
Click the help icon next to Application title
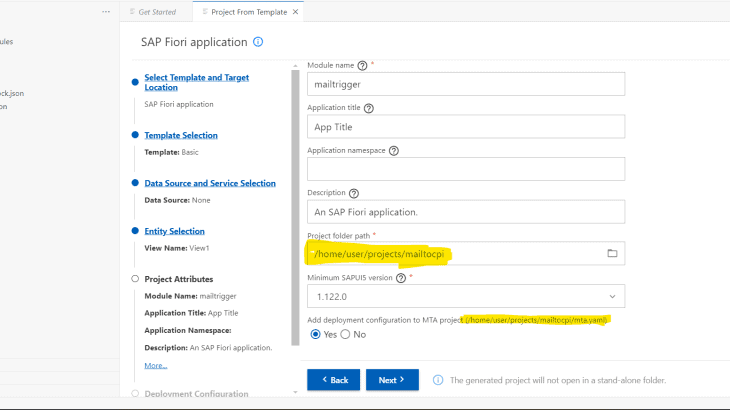pyautogui.click(x=369, y=108)
